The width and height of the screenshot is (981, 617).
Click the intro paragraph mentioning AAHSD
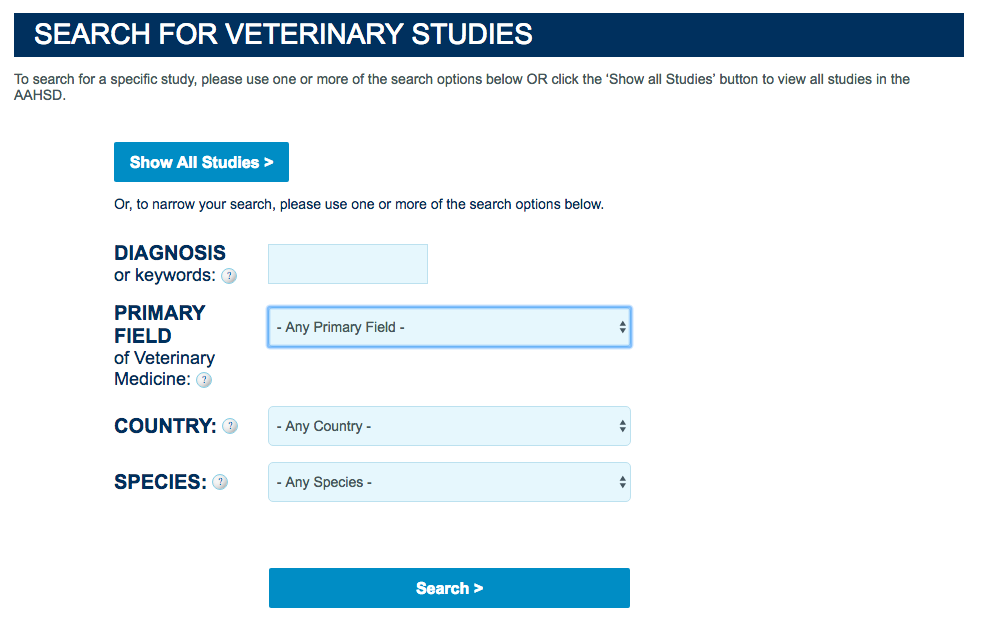[x=462, y=87]
